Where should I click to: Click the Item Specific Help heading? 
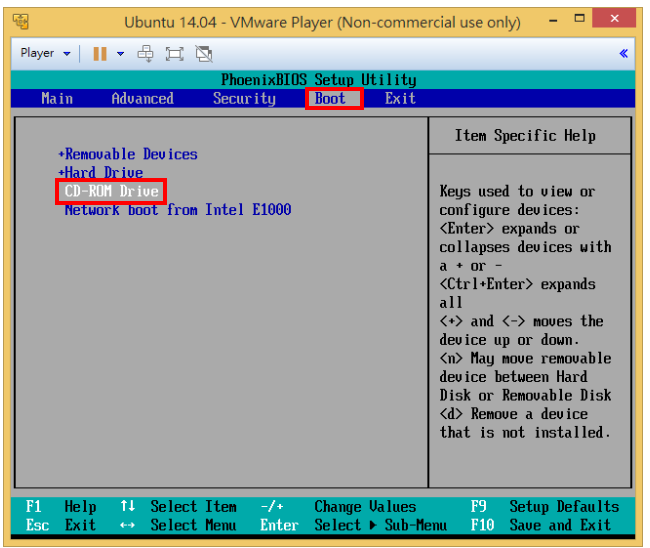[525, 136]
